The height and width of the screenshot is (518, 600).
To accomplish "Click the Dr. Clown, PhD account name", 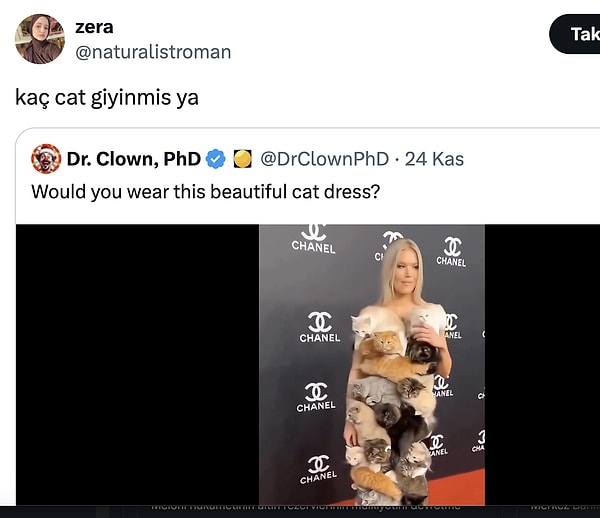I will pyautogui.click(x=134, y=159).
